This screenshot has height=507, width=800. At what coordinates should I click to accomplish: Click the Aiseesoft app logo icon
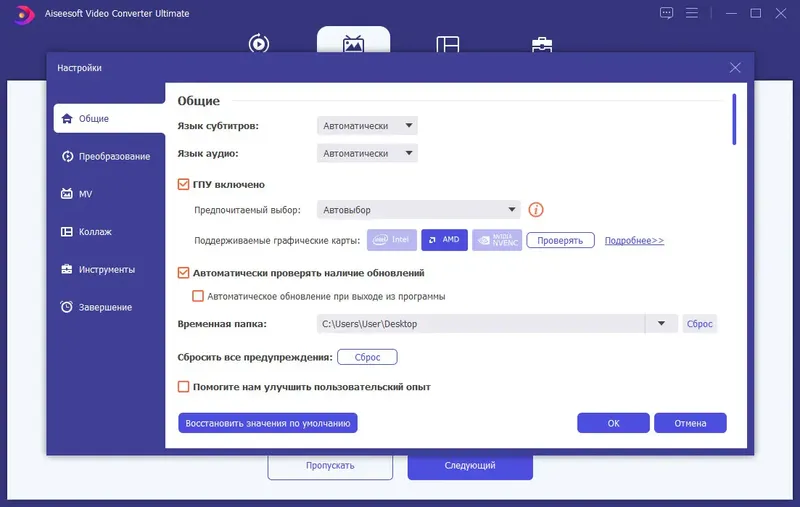(x=23, y=14)
